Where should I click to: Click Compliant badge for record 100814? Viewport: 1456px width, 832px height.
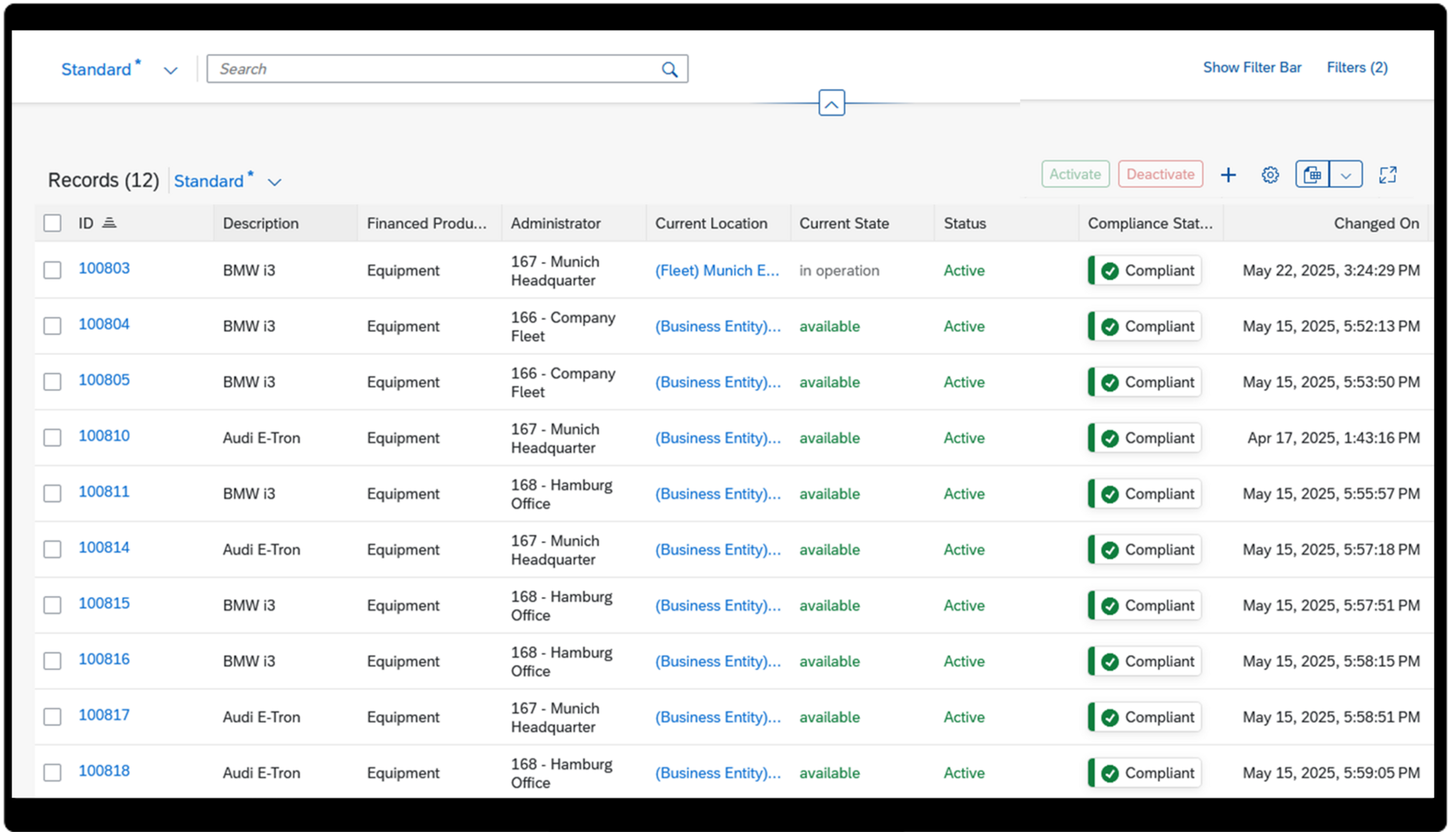coord(1144,549)
